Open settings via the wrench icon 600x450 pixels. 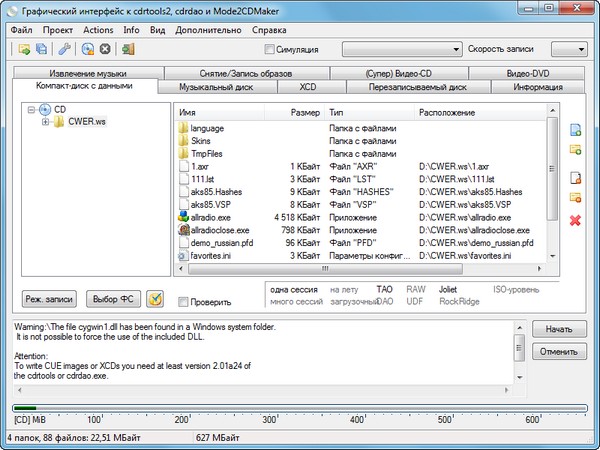(65, 49)
